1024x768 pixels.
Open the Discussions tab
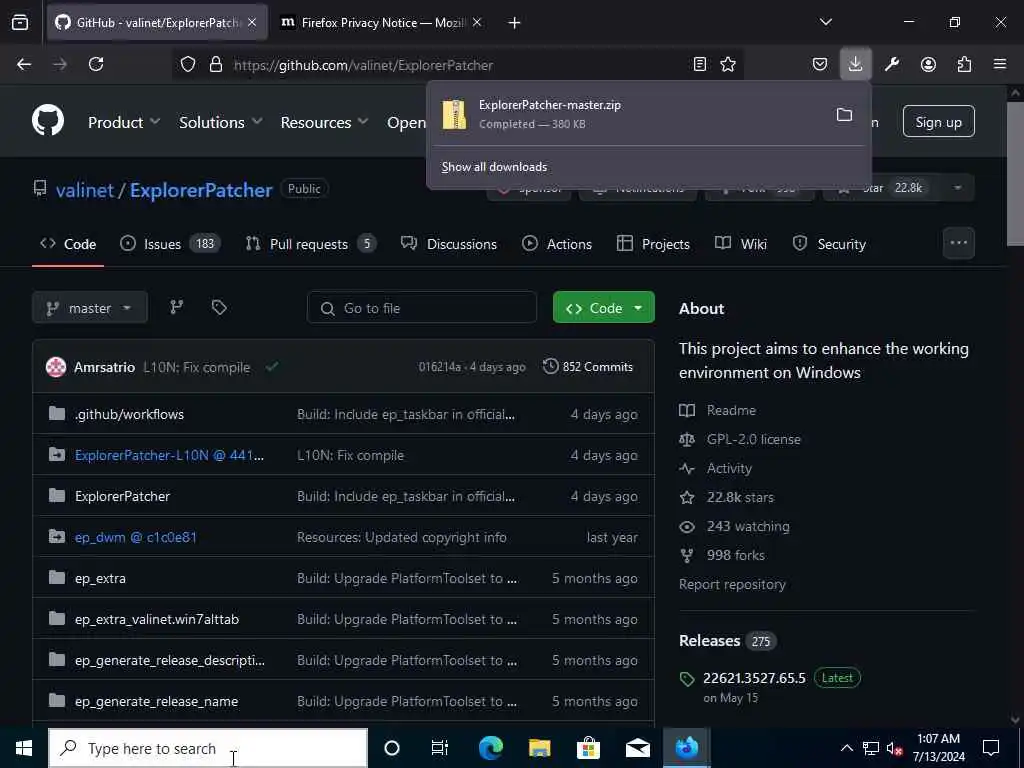point(449,244)
